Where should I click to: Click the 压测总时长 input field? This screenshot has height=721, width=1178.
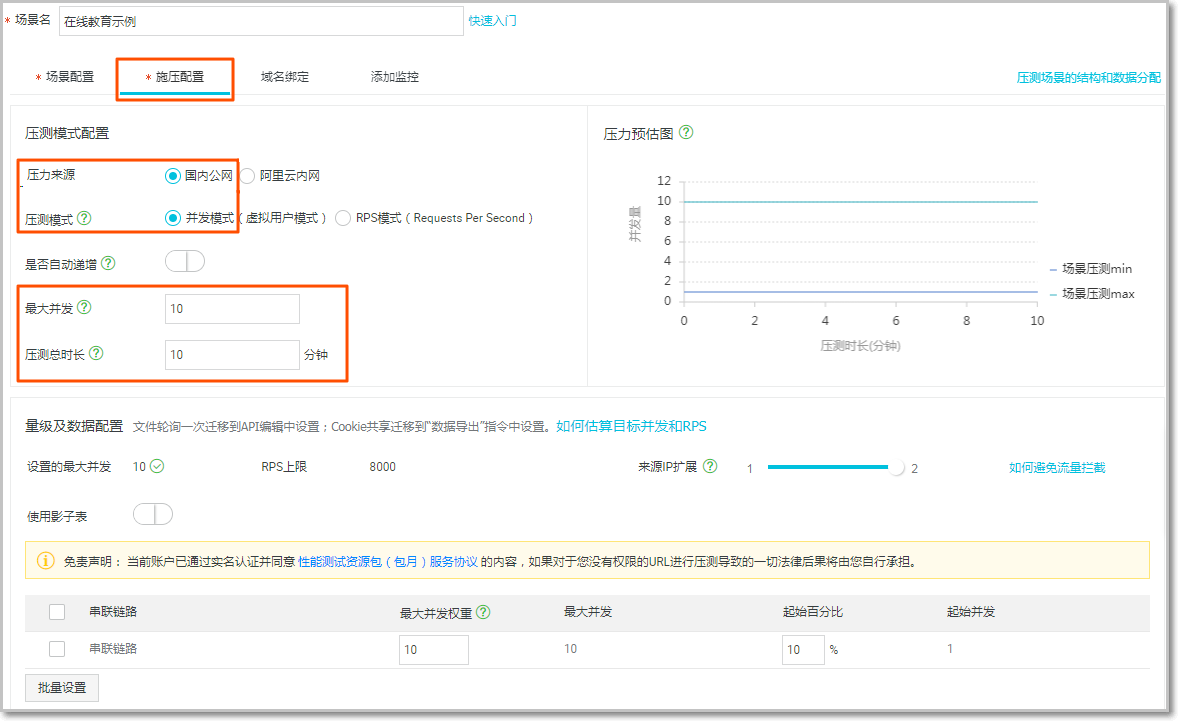(232, 354)
